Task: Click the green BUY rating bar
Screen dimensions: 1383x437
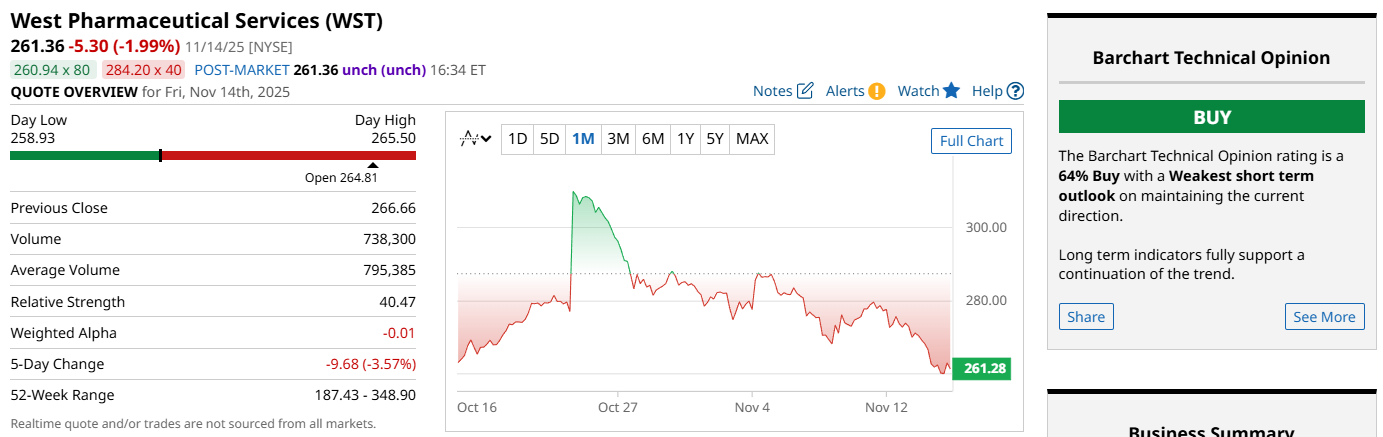Action: 1211,117
